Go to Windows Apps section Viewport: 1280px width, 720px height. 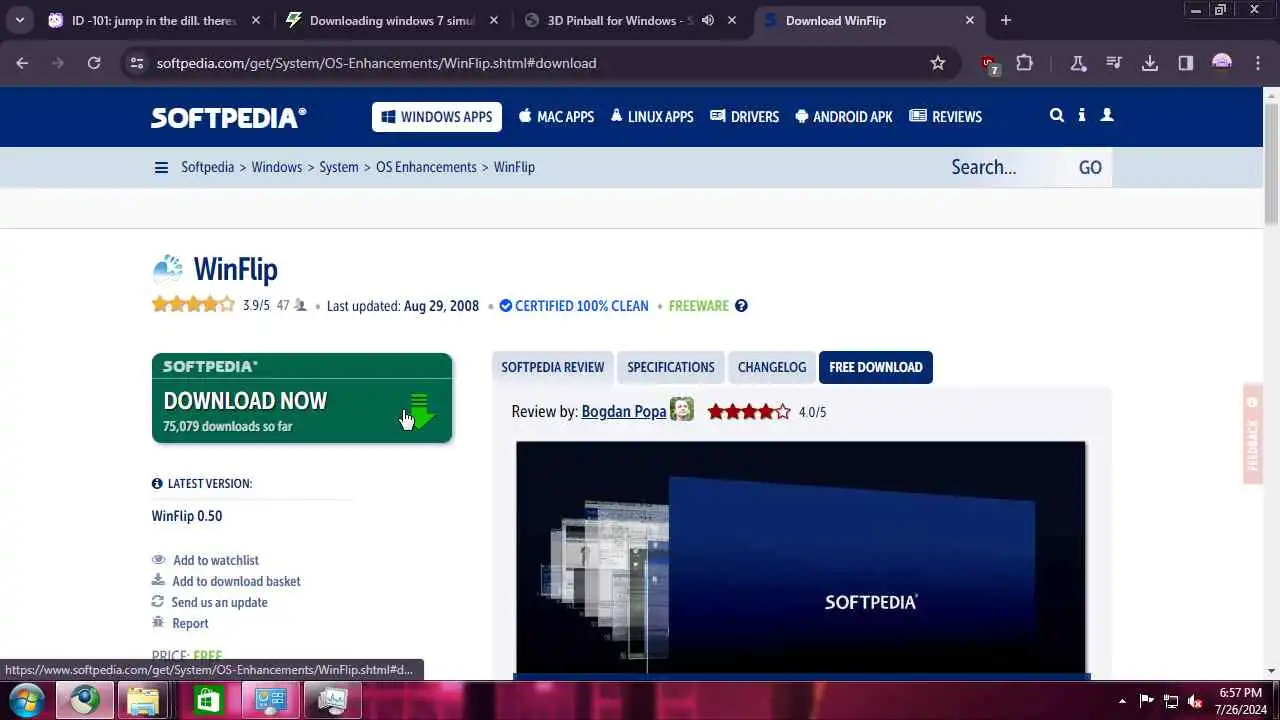pyautogui.click(x=437, y=117)
